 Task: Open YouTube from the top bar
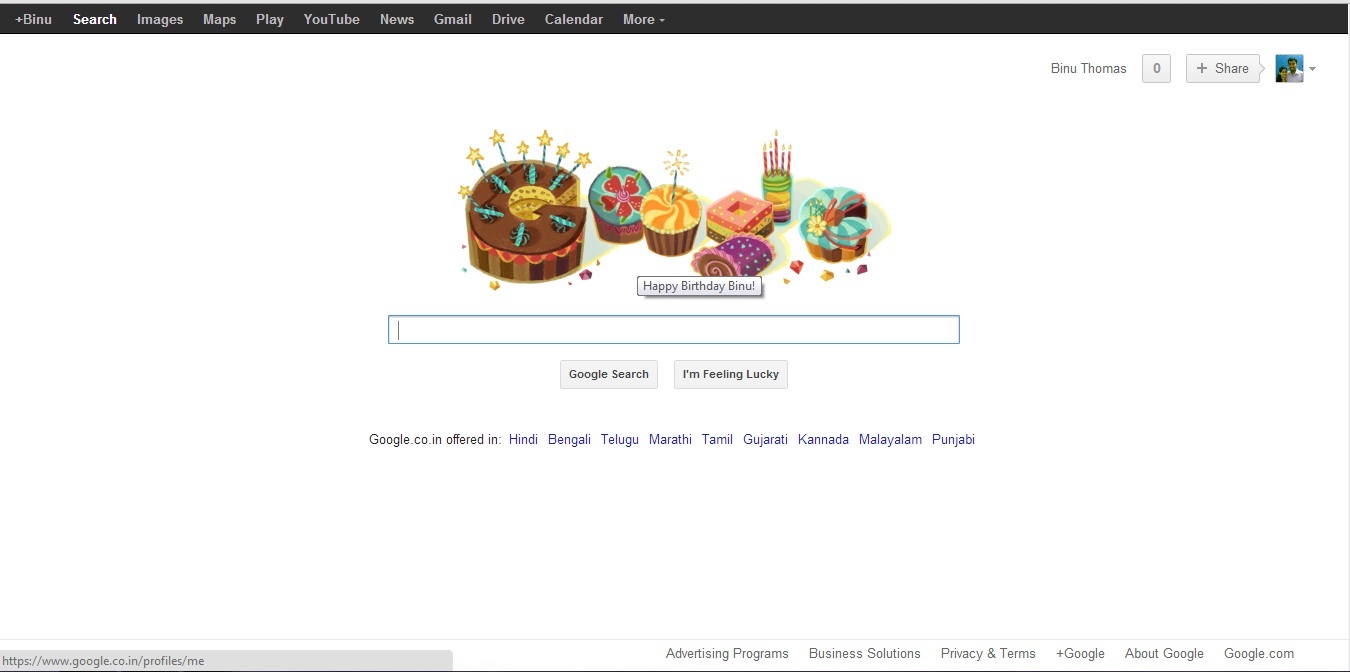(332, 19)
